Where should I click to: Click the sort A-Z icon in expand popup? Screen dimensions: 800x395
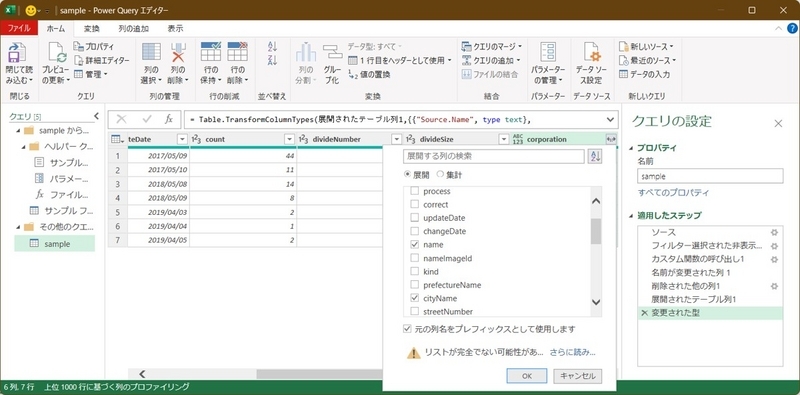click(595, 156)
